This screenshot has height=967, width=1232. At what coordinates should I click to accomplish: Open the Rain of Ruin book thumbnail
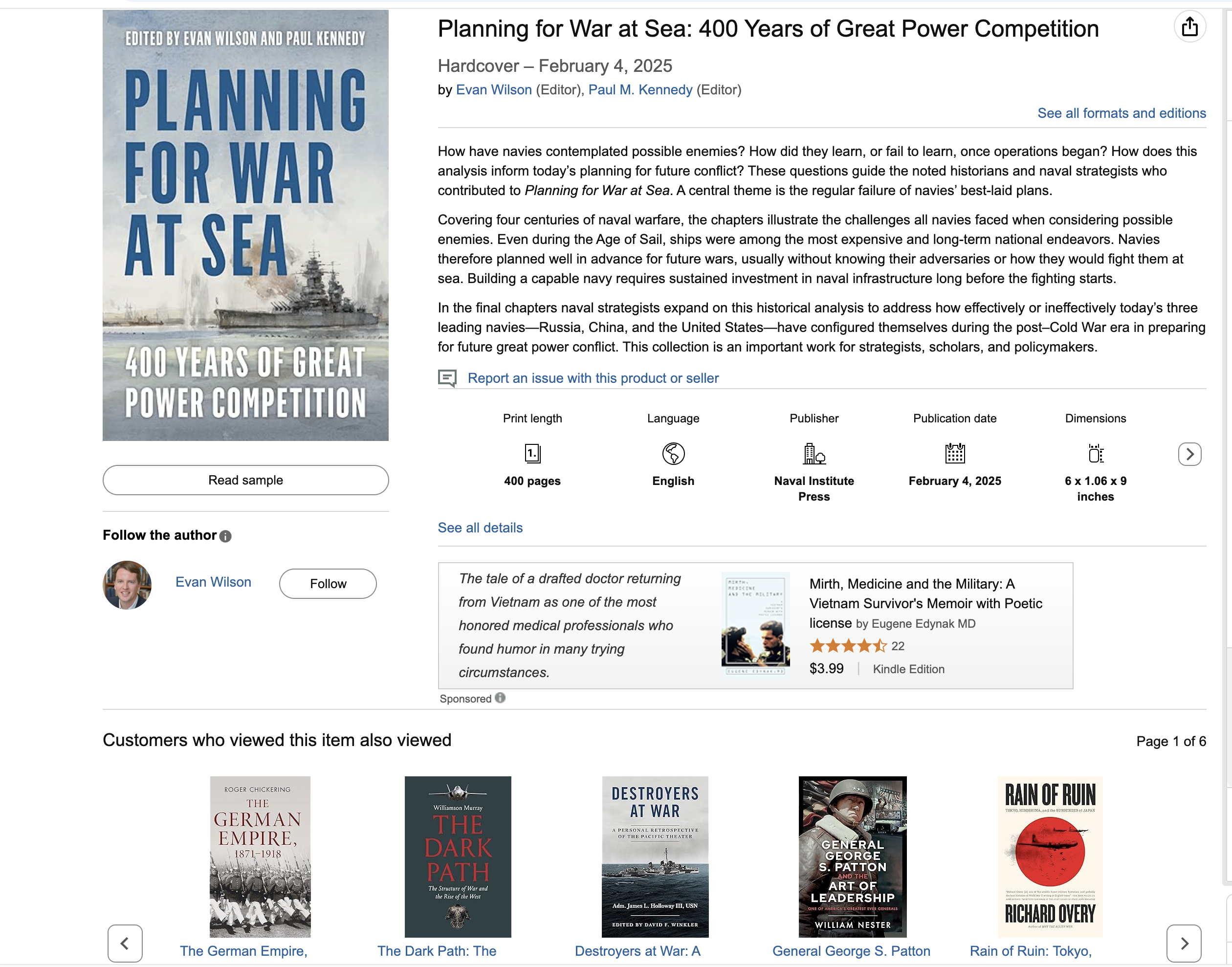click(1050, 857)
